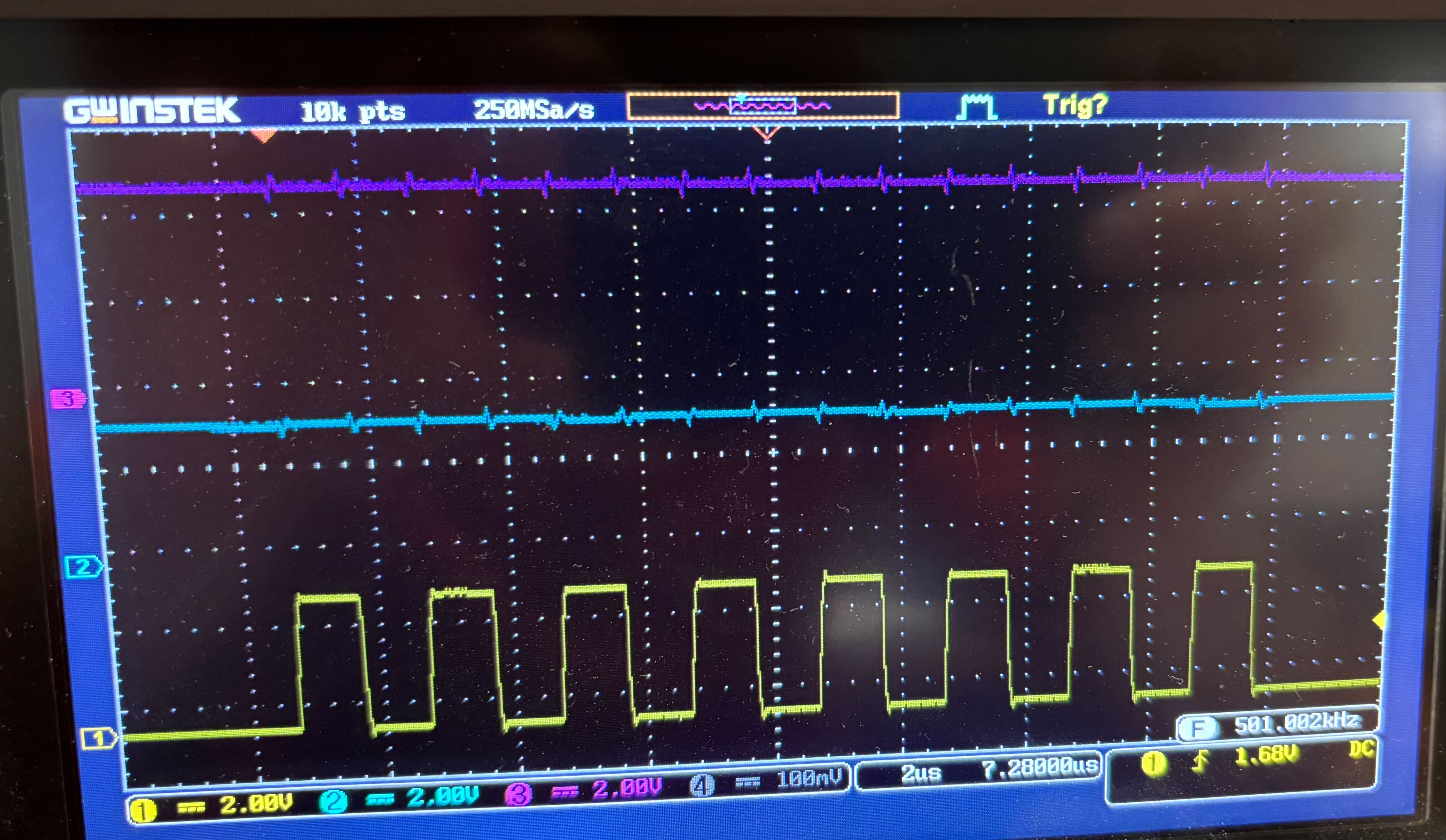Click the channel 4 '100mV' scale value
Image resolution: width=1446 pixels, height=840 pixels.
[x=809, y=779]
